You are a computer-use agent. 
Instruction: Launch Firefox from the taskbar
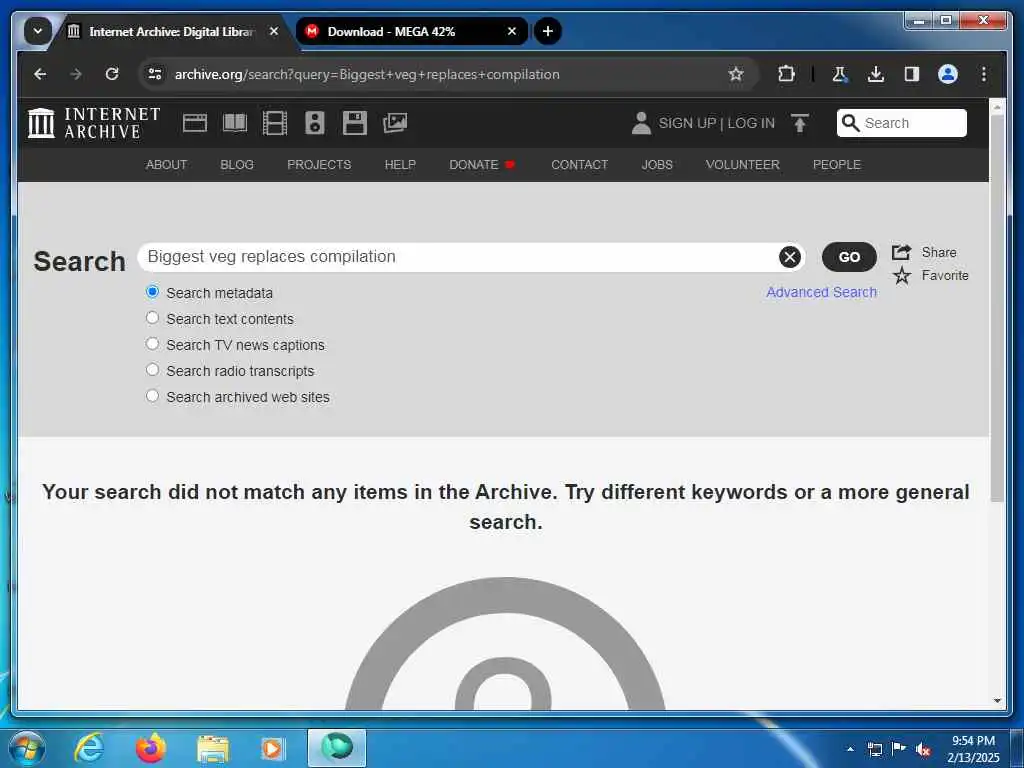[x=151, y=748]
